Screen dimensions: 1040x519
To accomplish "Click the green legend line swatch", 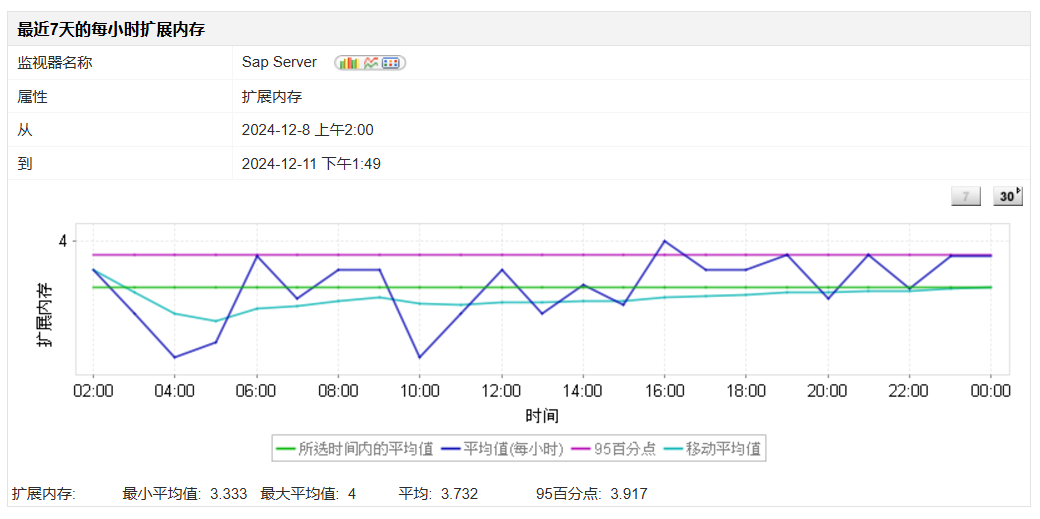I will pos(285,449).
